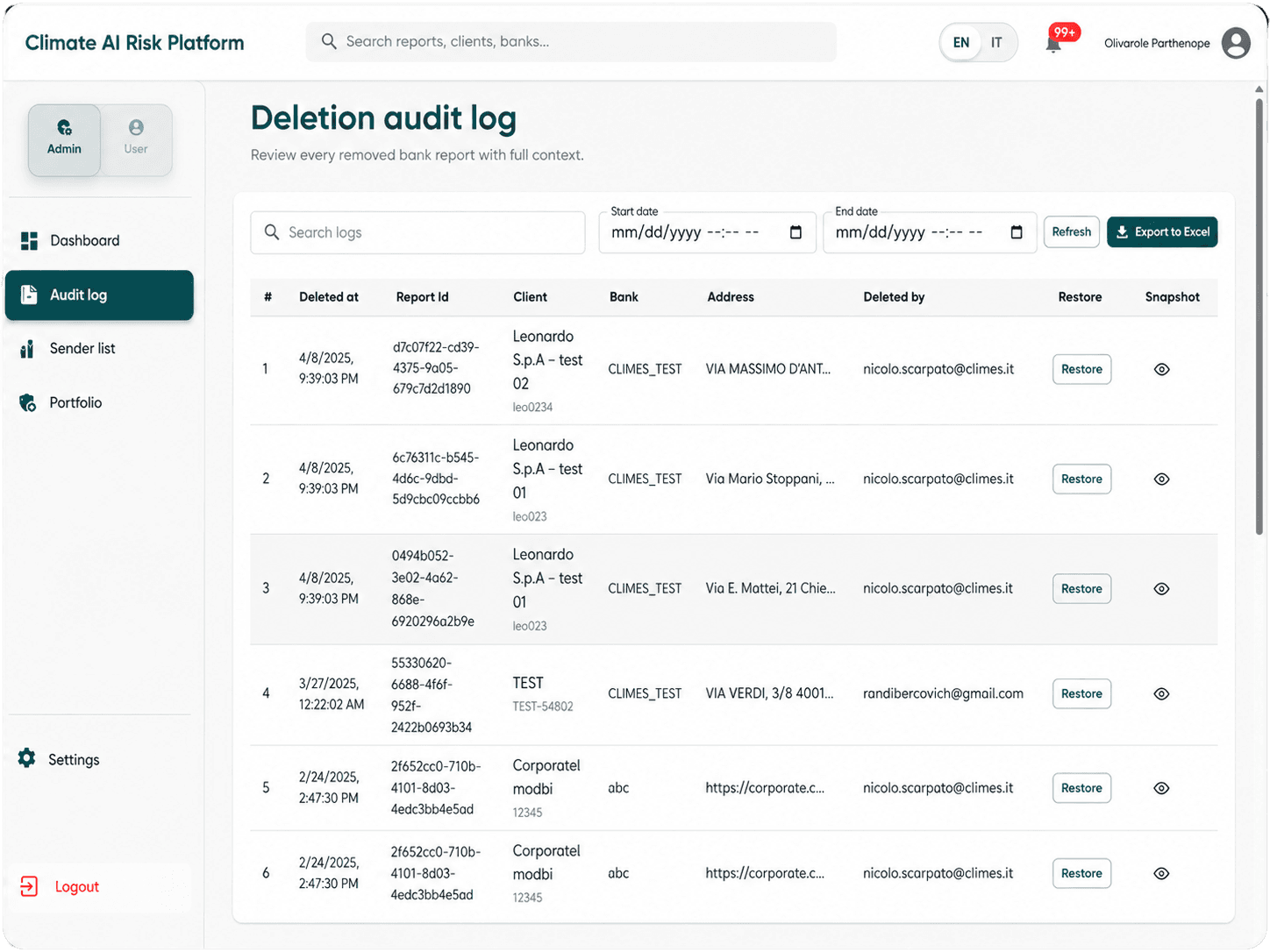Click the Audit log document icon
1270x952 pixels.
(29, 295)
